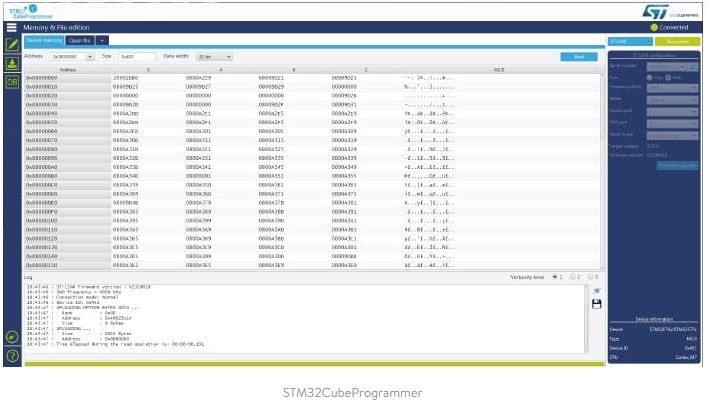This screenshot has height=406, width=707.
Task: Open Erasing & Programming download icon
Action: 12,63
